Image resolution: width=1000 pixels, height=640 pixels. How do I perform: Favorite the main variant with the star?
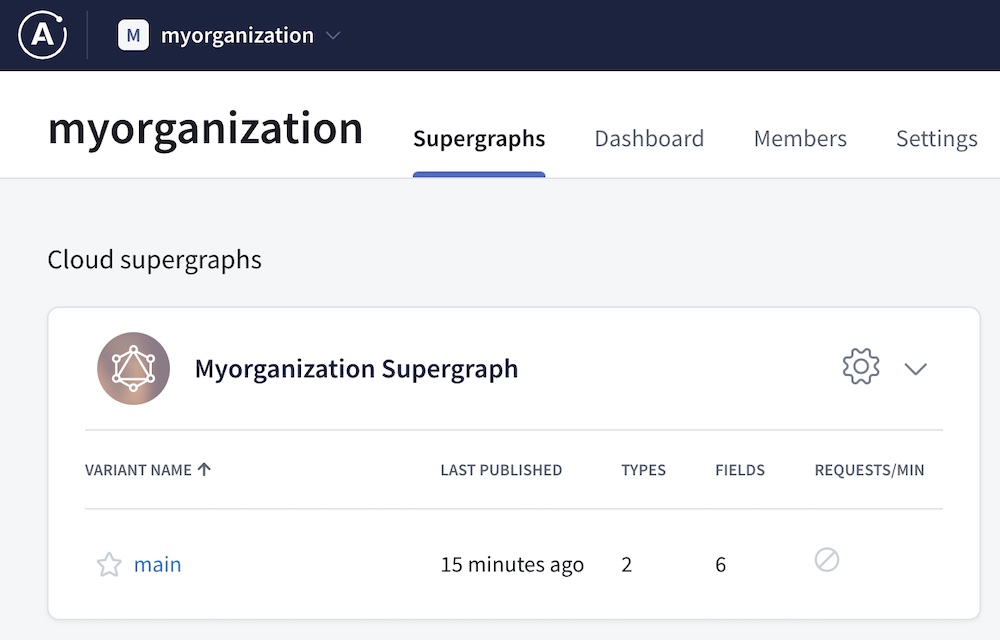click(x=109, y=564)
